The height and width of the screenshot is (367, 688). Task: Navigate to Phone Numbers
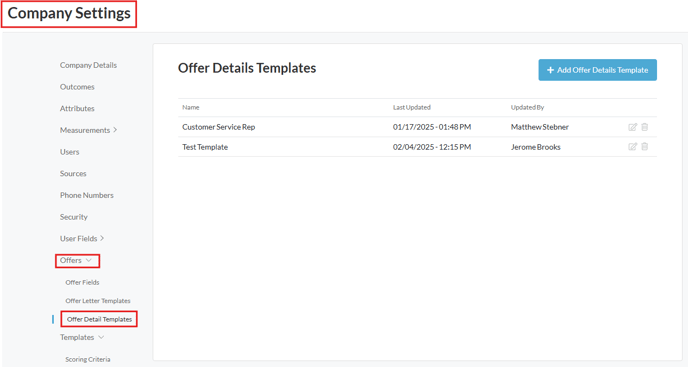(x=87, y=195)
